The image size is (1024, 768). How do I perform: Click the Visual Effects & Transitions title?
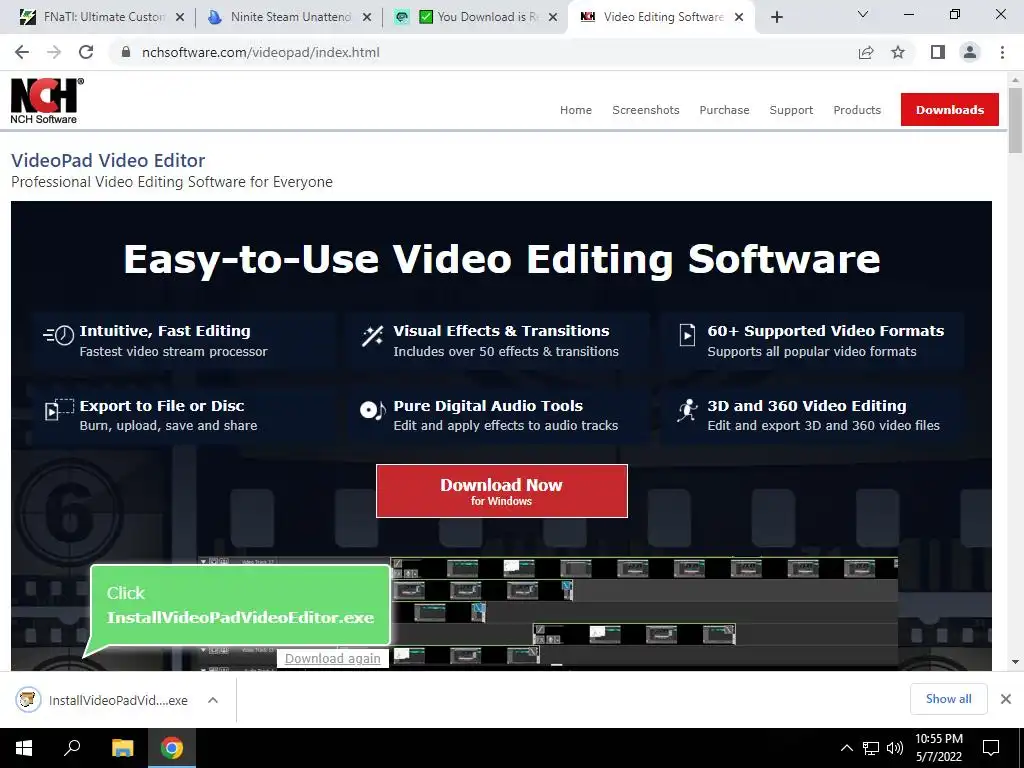[501, 330]
